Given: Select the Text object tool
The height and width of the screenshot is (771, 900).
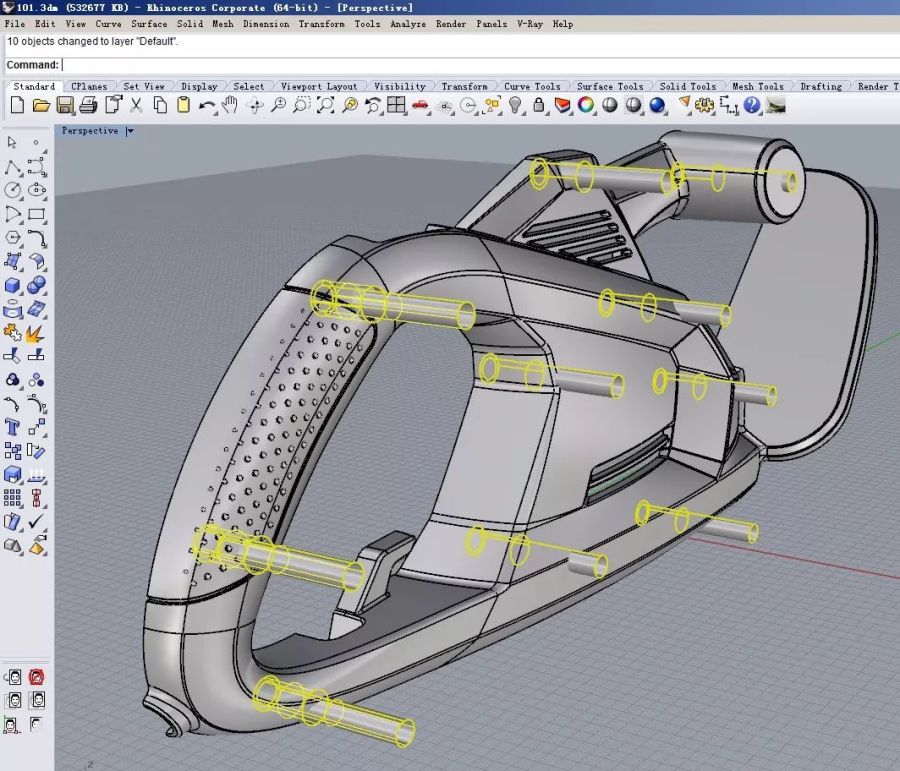Looking at the screenshot, I should pos(13,427).
